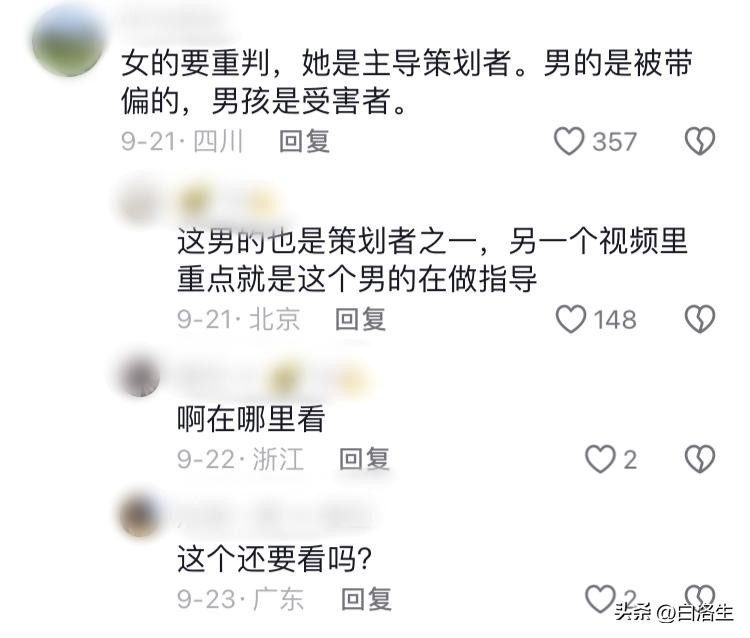Like the comment with 357 likes

tap(569, 141)
